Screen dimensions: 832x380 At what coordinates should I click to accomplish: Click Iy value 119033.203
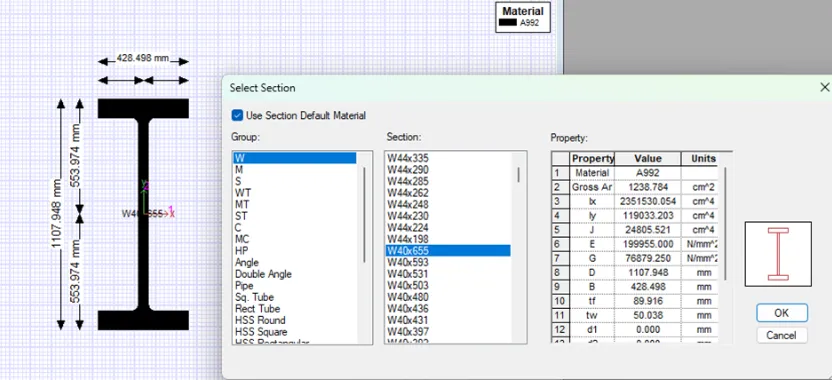pos(647,216)
